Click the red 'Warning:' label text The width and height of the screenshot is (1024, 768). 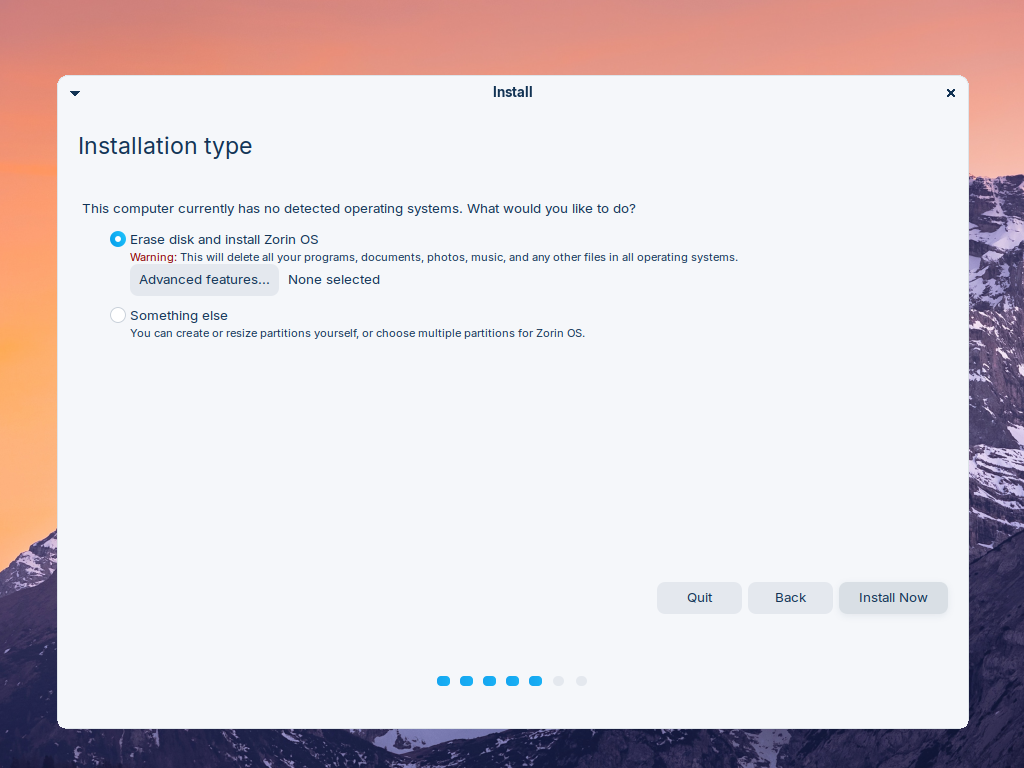tap(153, 257)
